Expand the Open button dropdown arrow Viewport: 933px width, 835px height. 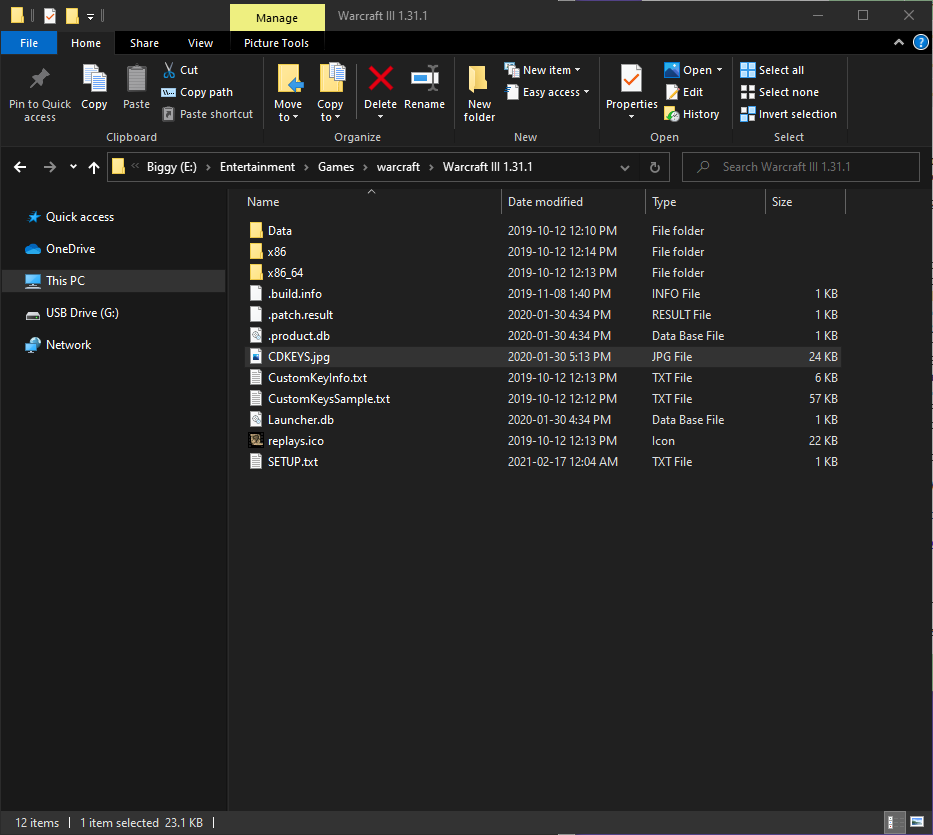pyautogui.click(x=719, y=70)
